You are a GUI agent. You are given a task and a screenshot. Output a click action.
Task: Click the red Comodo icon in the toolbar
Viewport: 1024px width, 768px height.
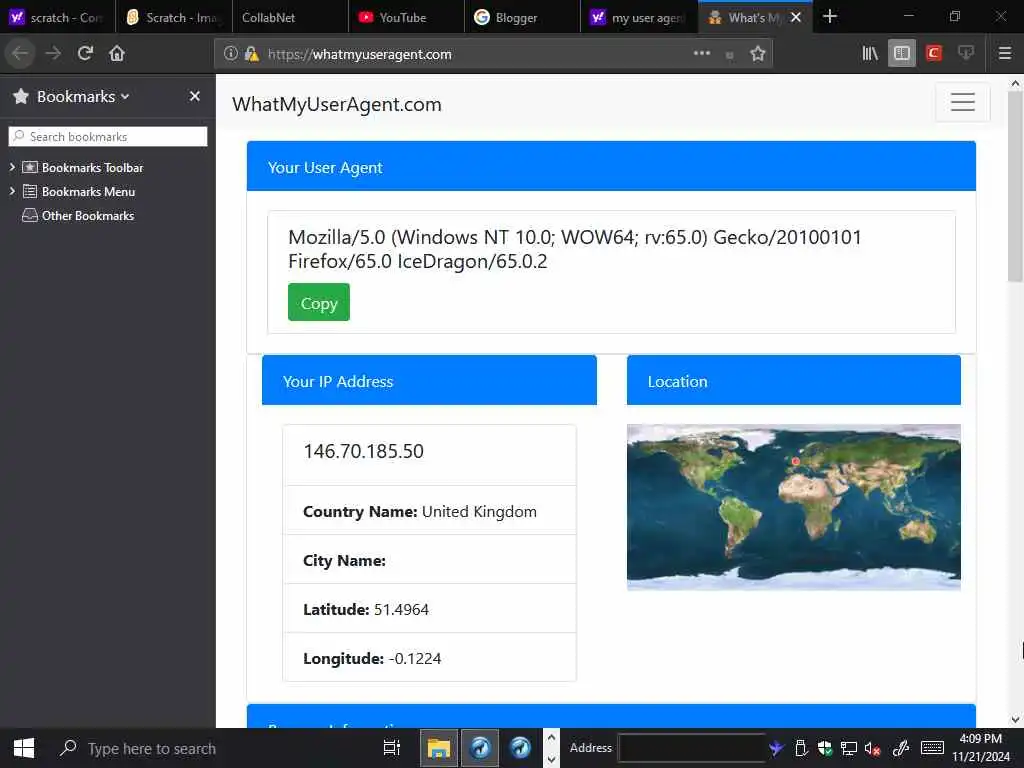(934, 54)
